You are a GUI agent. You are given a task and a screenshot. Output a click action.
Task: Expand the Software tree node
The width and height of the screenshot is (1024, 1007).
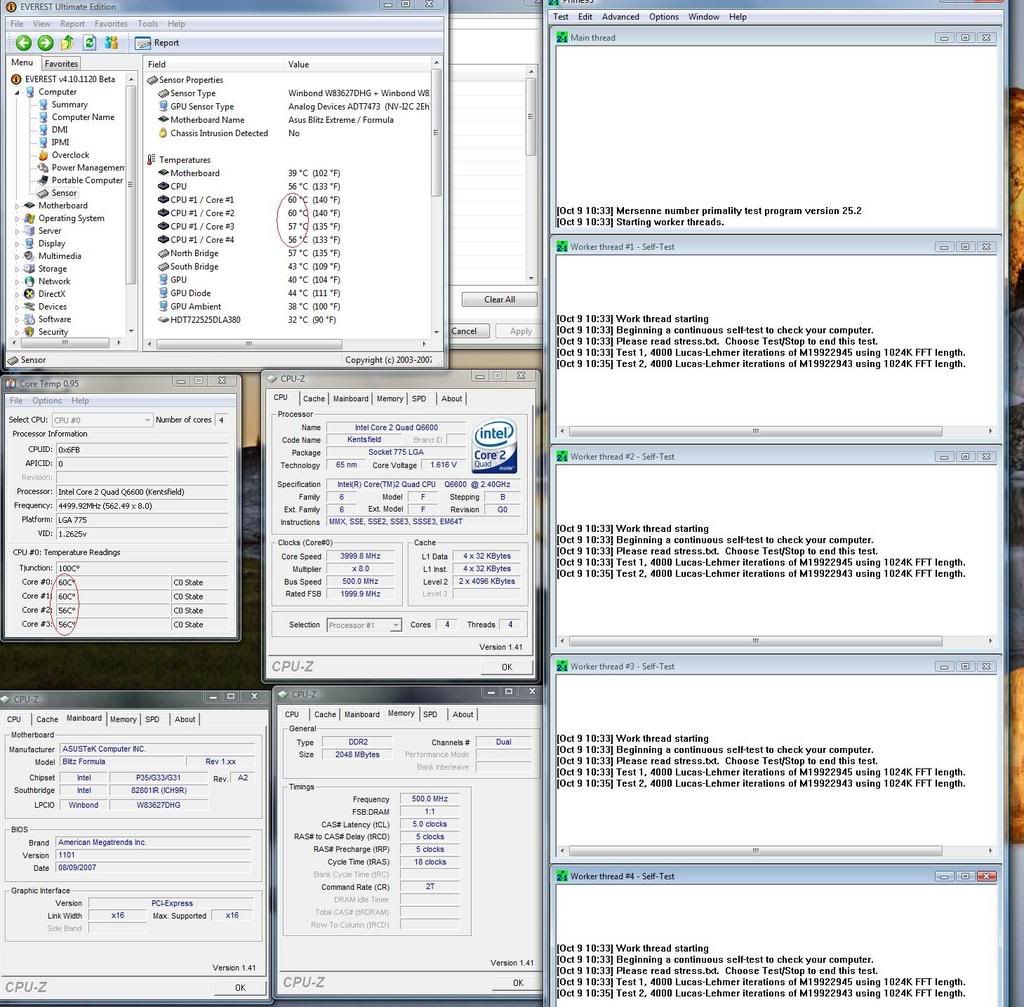point(17,319)
